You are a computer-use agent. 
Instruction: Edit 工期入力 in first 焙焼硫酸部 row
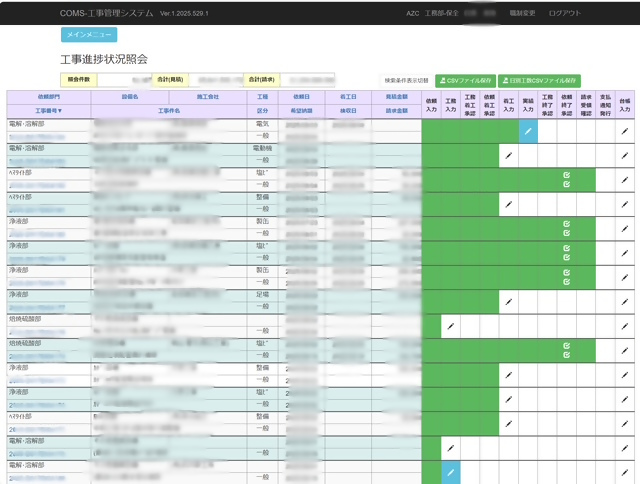[450, 325]
